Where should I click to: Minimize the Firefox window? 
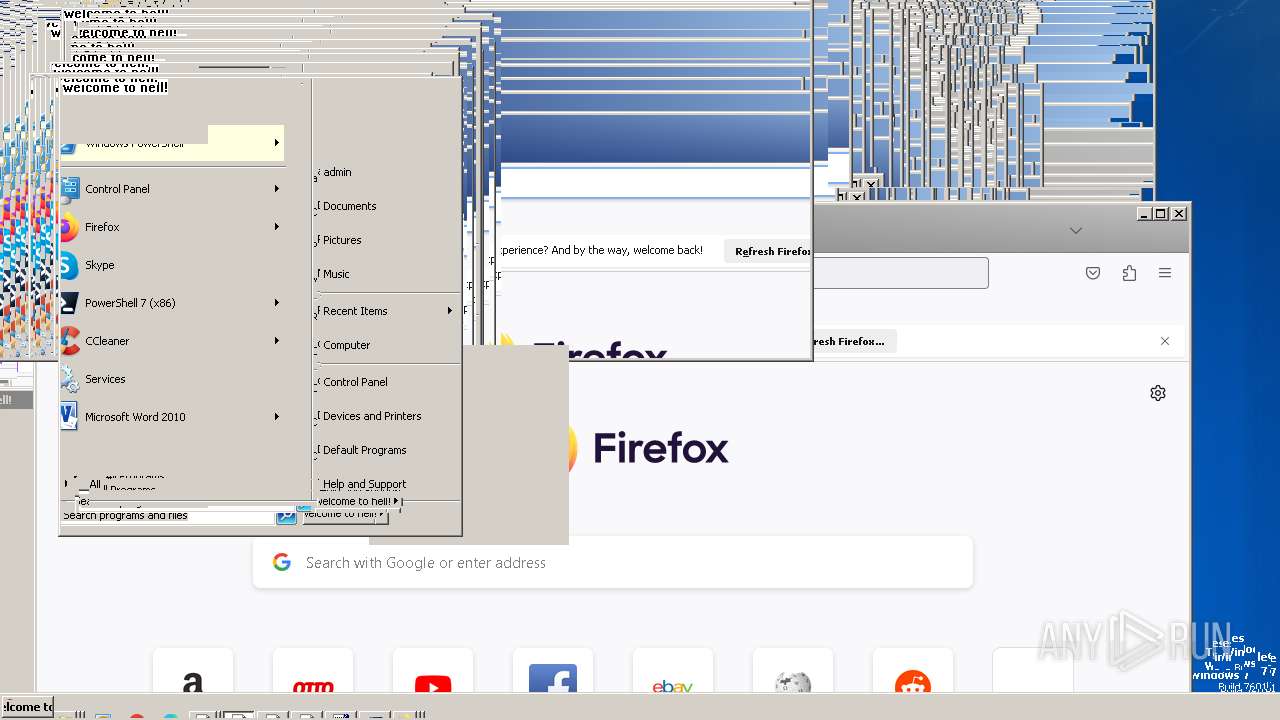[1145, 214]
